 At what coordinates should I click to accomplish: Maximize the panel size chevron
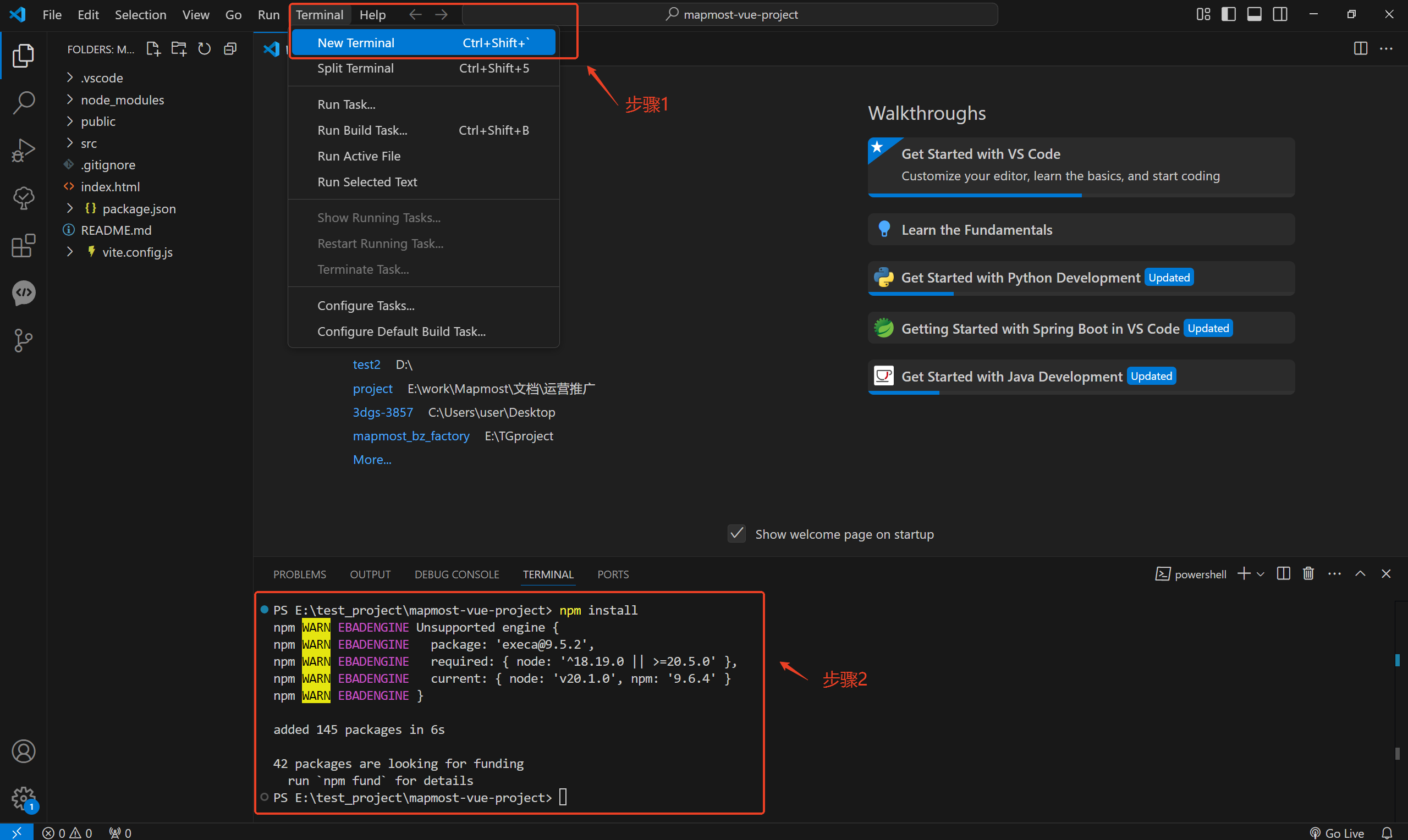coord(1361,573)
